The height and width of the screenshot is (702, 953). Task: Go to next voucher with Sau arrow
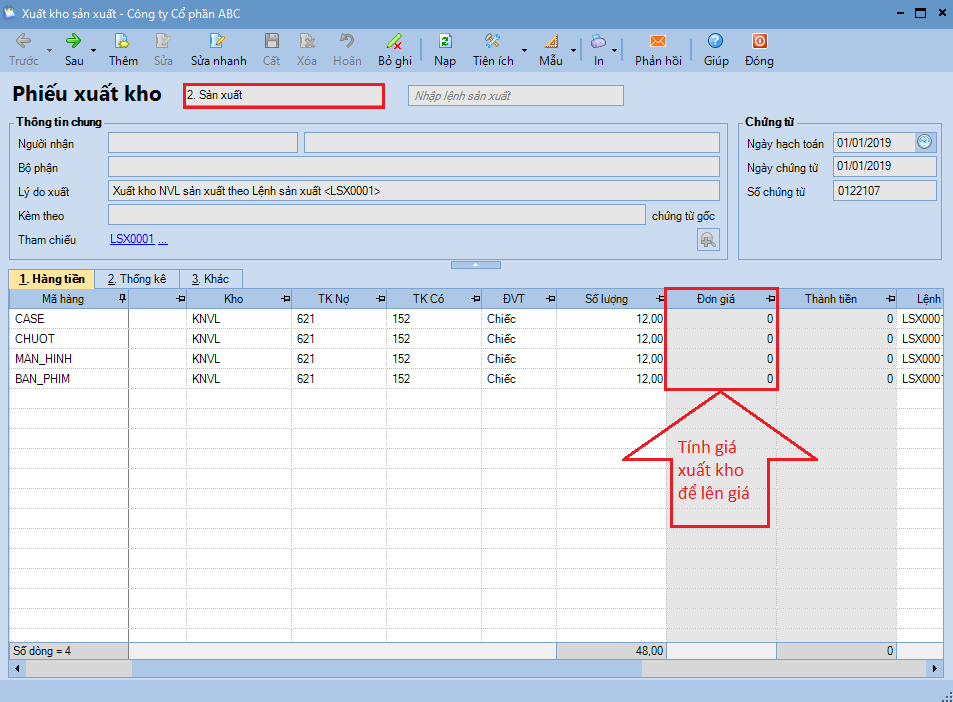(73, 42)
